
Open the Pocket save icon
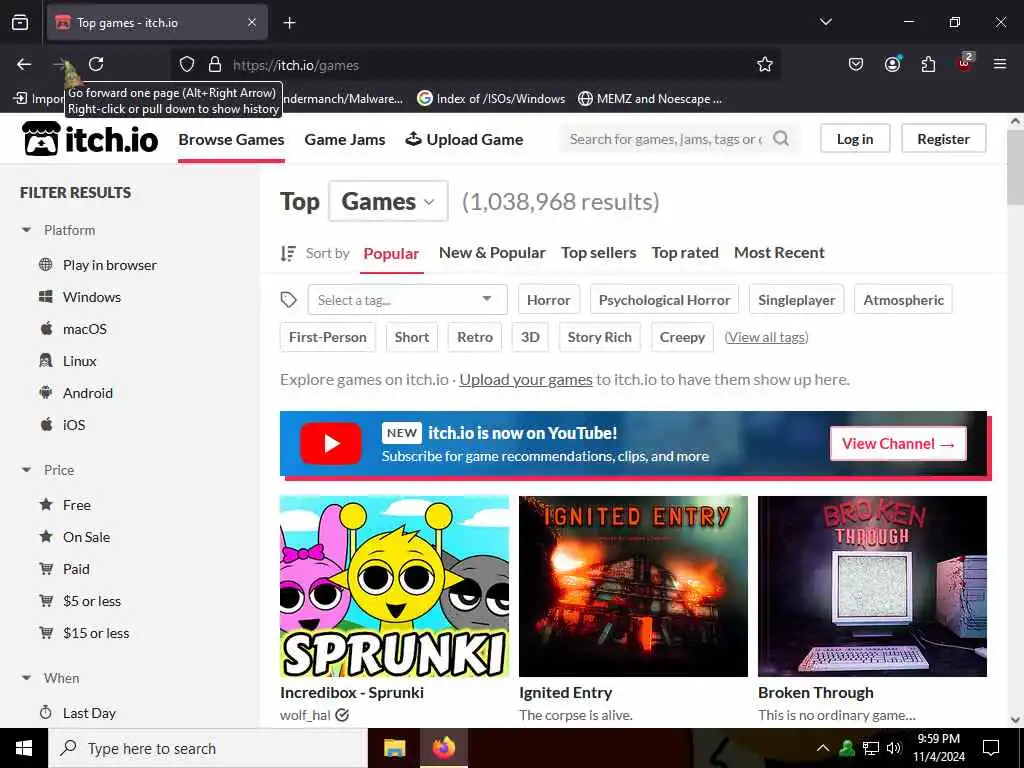point(856,64)
